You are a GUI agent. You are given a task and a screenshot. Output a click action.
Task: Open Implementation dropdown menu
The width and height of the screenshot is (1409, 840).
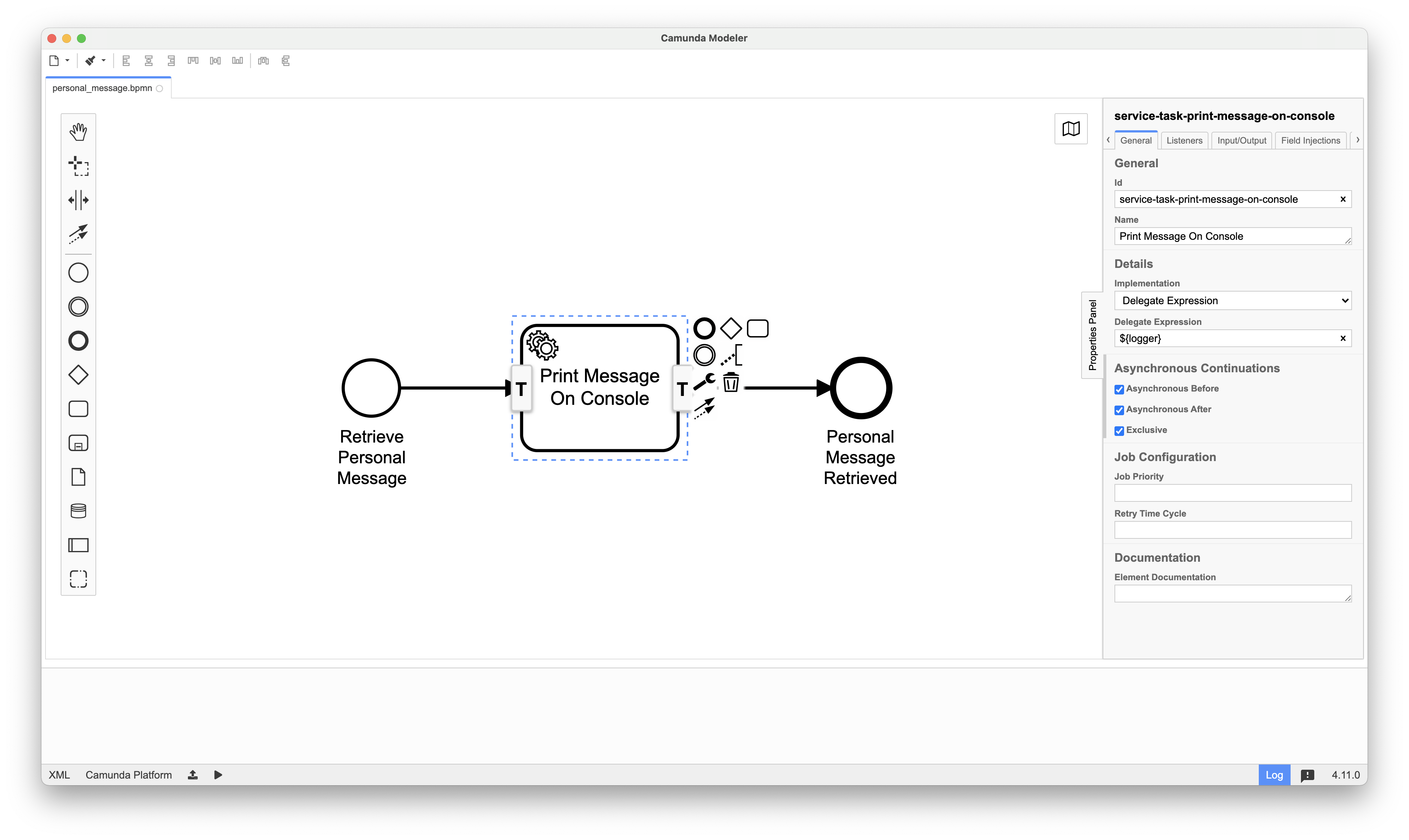coord(1232,300)
